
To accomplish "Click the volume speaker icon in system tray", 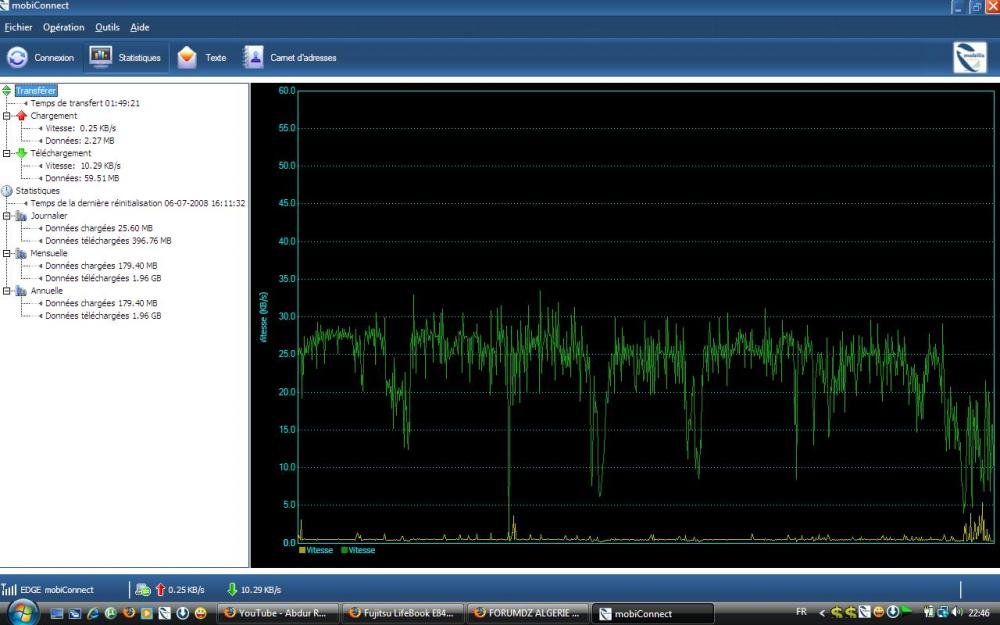I will click(x=957, y=612).
